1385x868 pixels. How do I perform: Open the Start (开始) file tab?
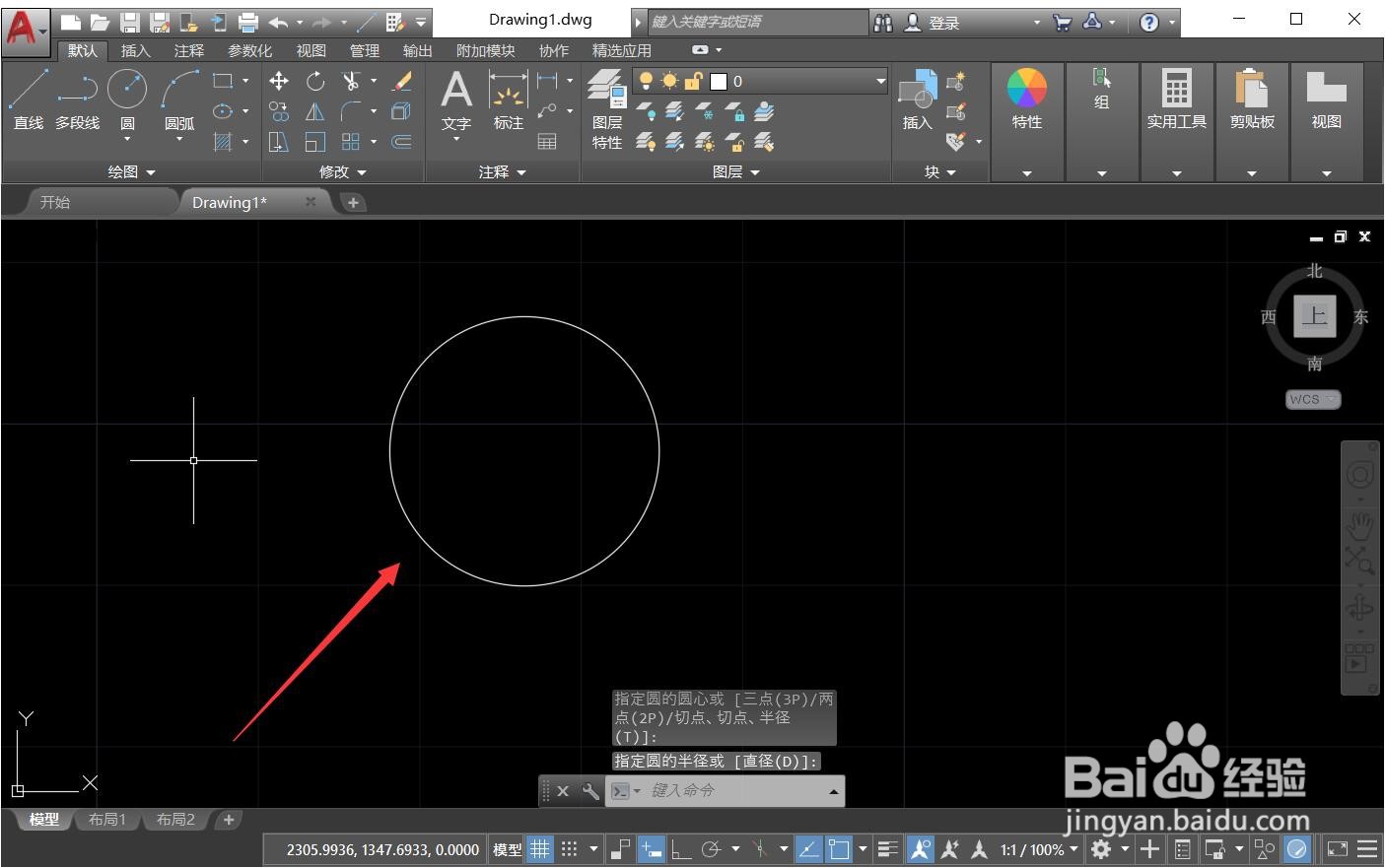[x=55, y=202]
